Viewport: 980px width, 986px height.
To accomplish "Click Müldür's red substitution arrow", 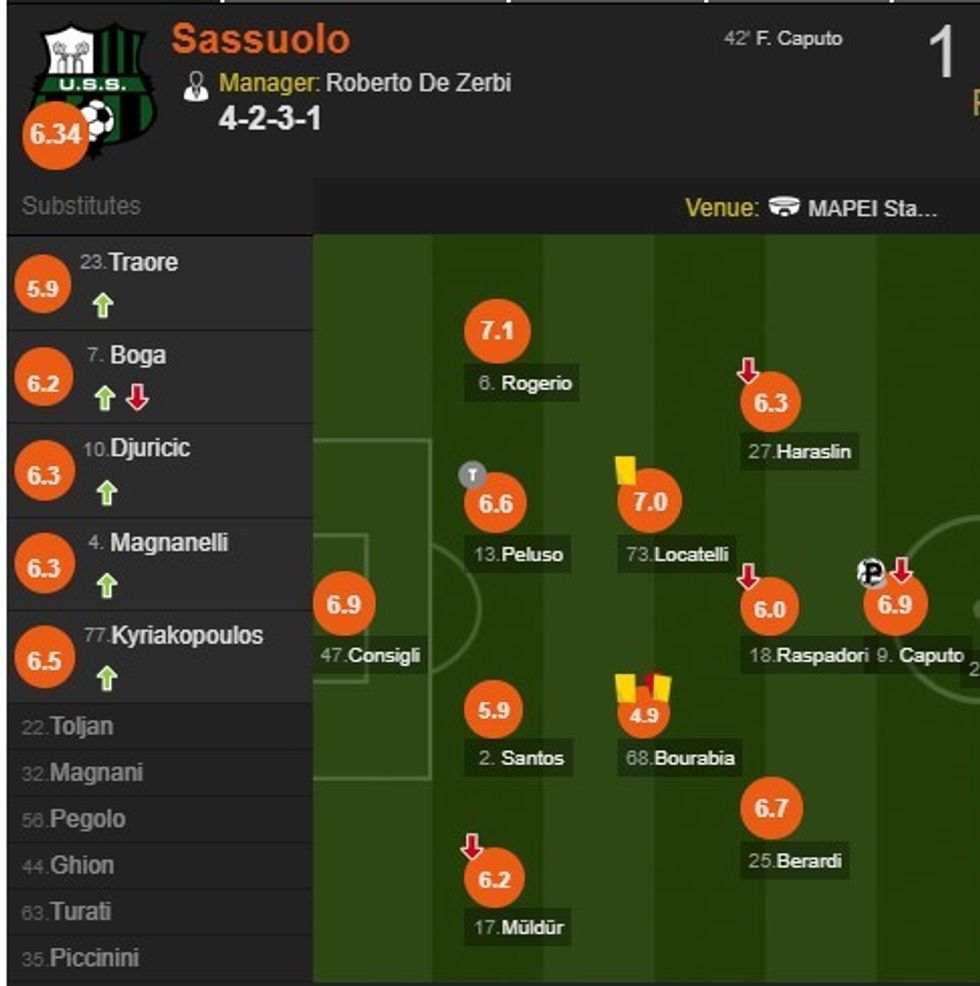I will [472, 848].
